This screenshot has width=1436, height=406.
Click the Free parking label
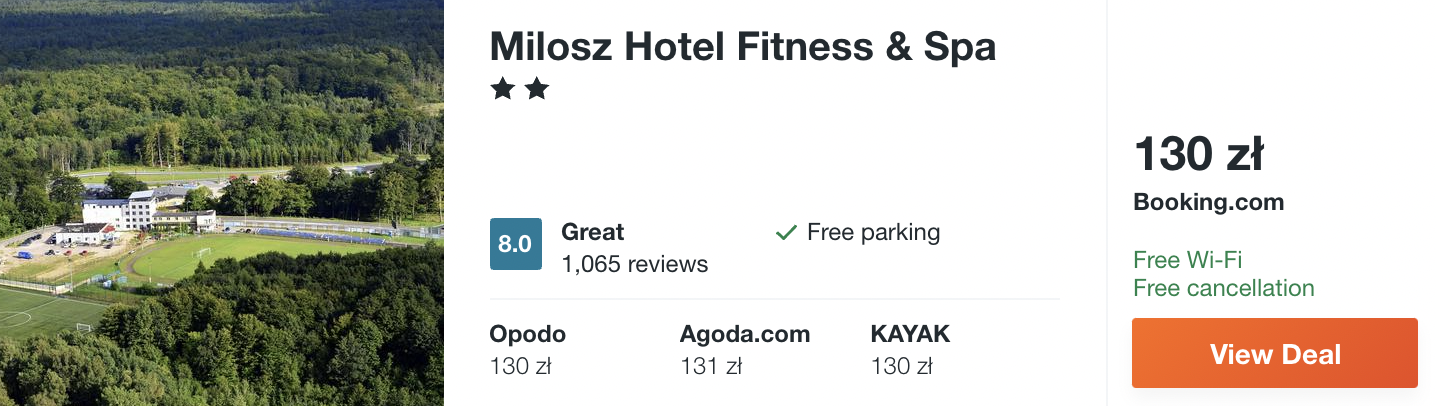tap(874, 232)
